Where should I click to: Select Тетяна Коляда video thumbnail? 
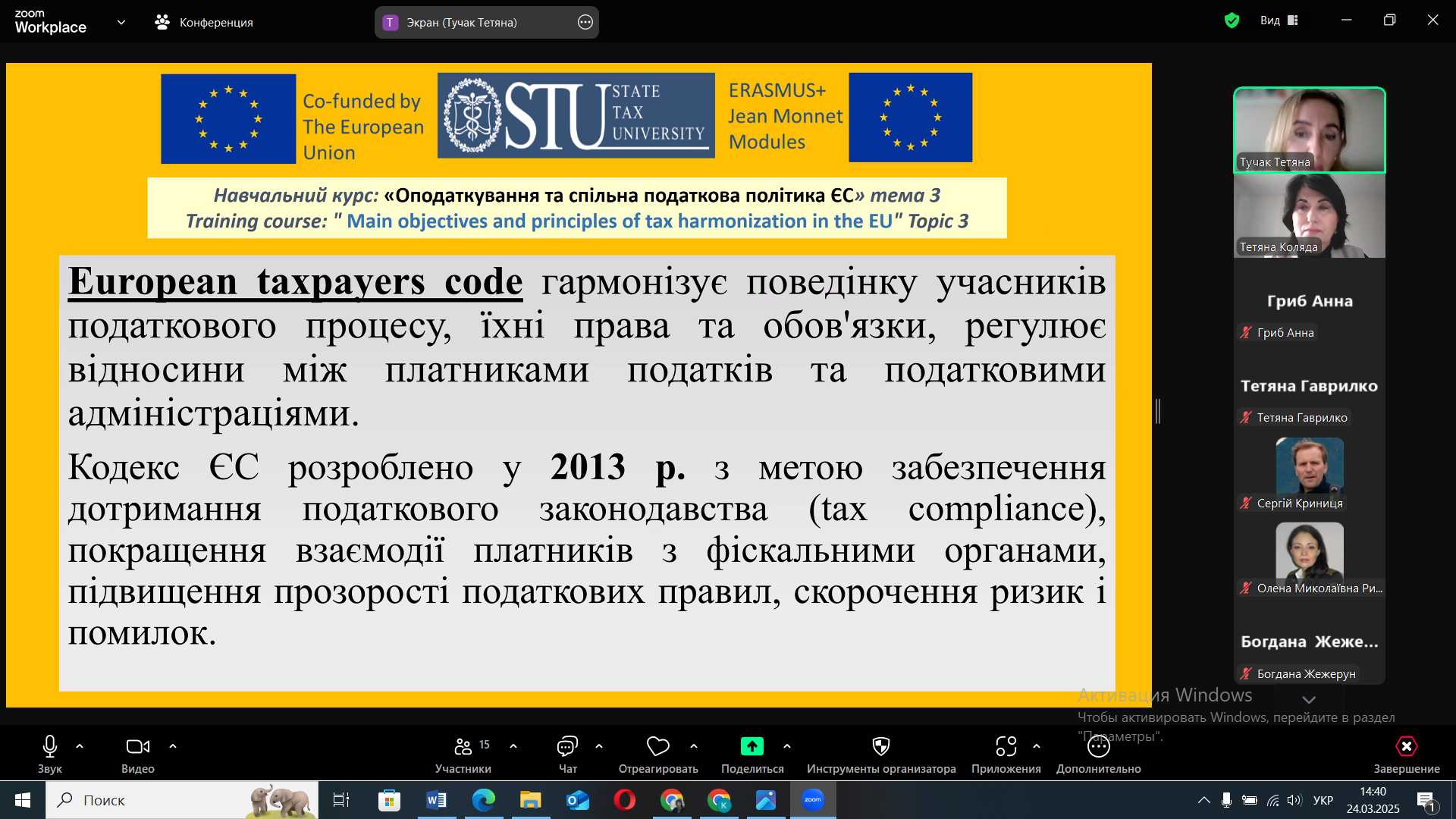1310,216
